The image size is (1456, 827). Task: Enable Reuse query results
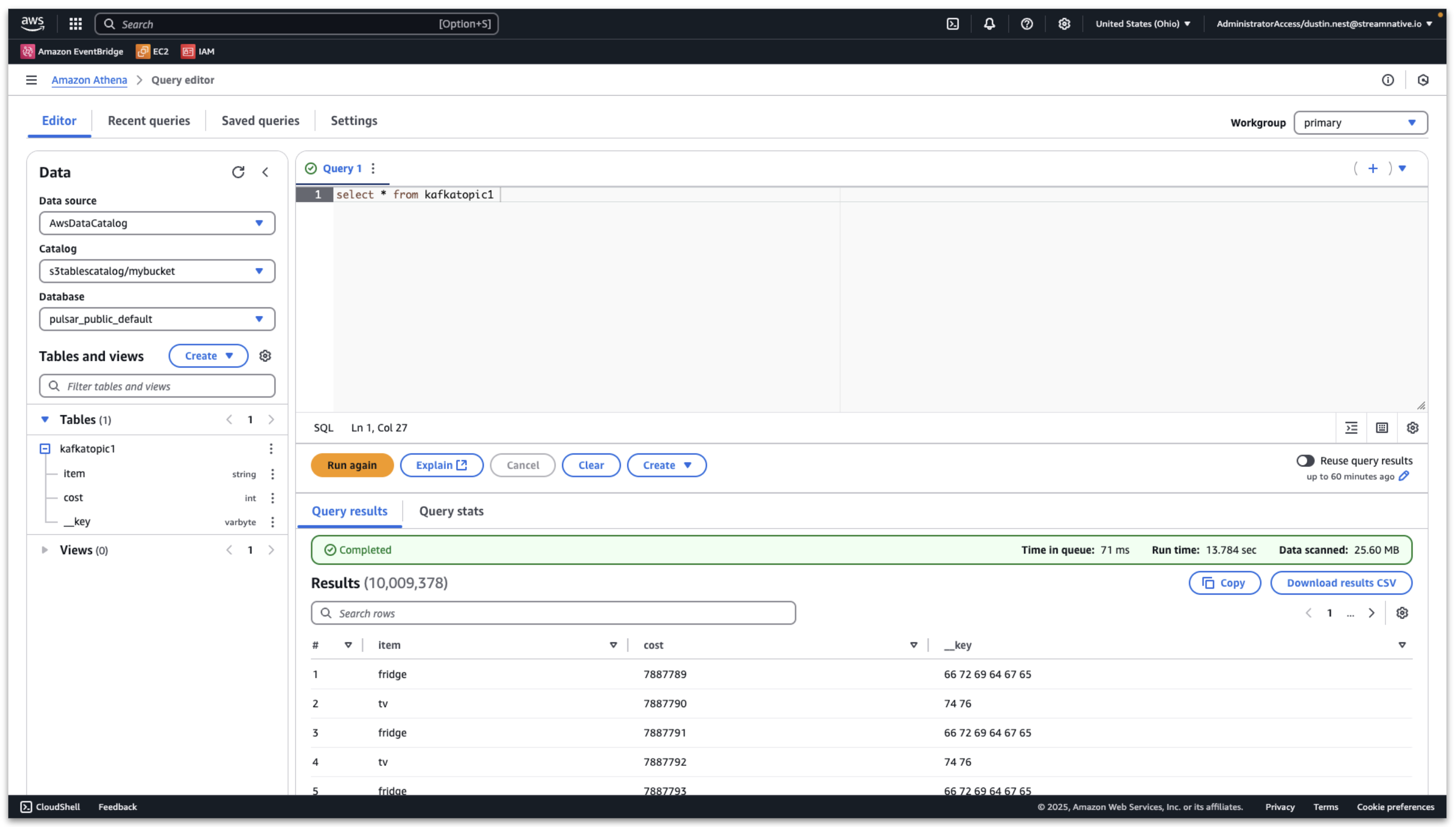1307,461
